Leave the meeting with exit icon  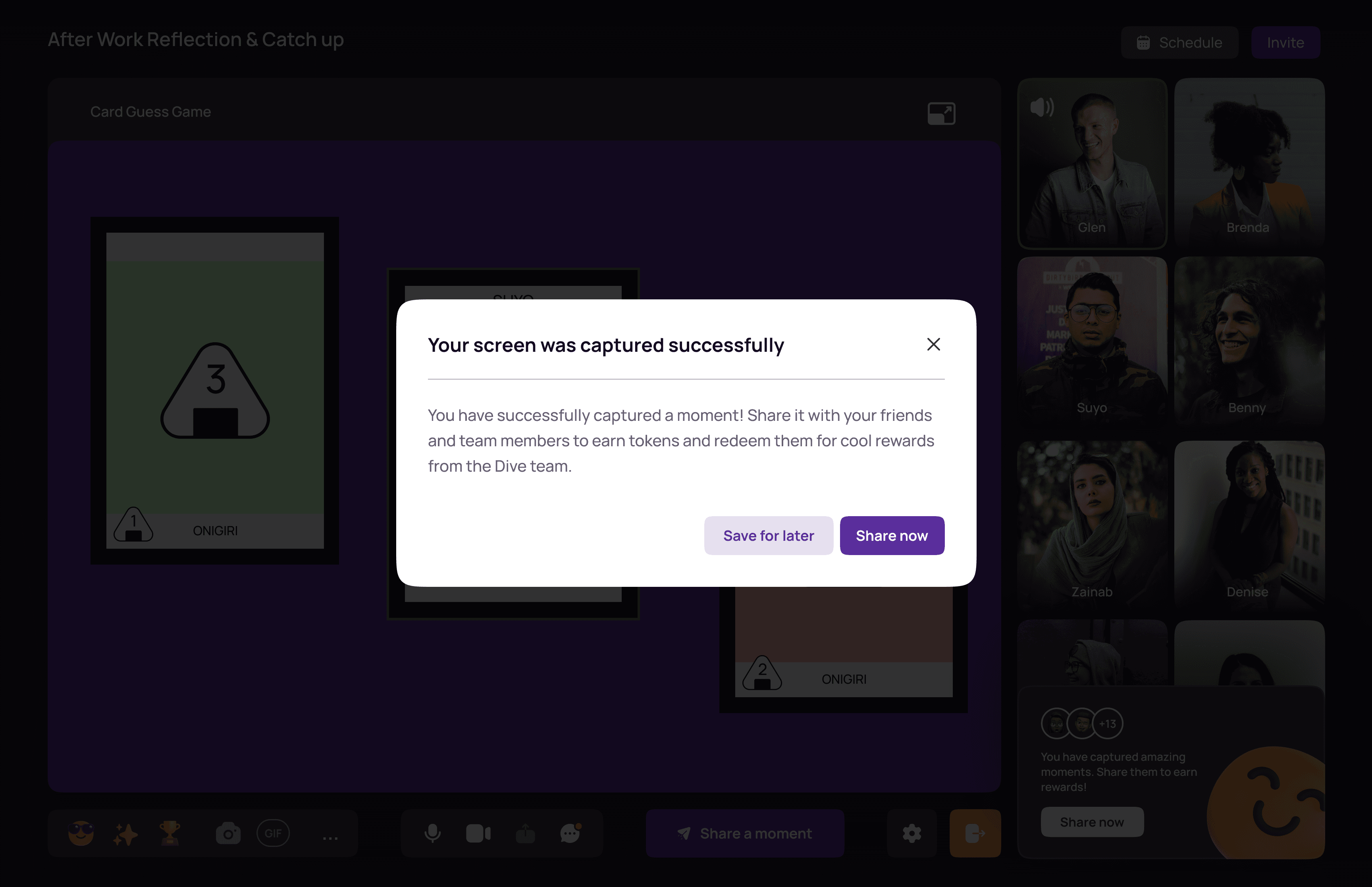point(975,833)
